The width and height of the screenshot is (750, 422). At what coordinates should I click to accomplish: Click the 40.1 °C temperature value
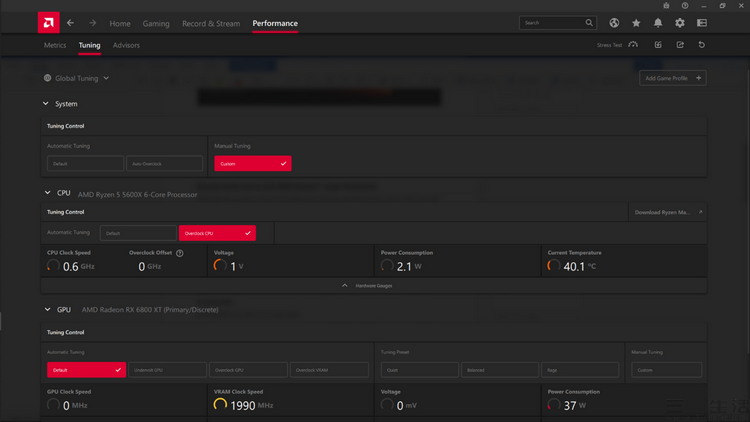[580, 267]
